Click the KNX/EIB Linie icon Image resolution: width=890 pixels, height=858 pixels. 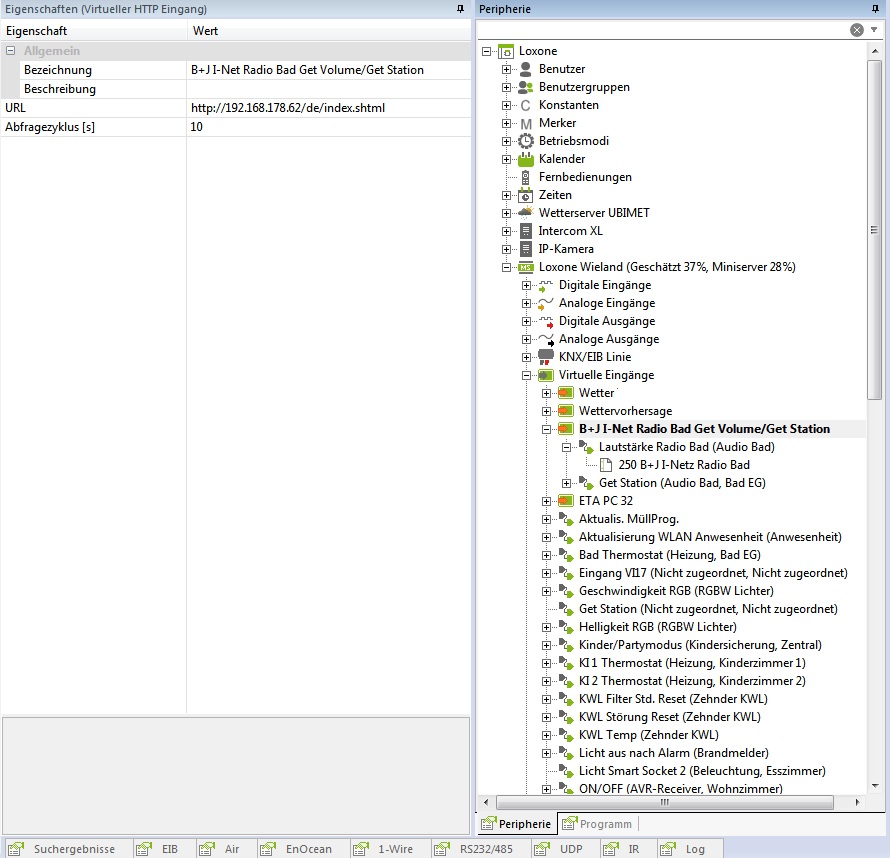pyautogui.click(x=546, y=357)
